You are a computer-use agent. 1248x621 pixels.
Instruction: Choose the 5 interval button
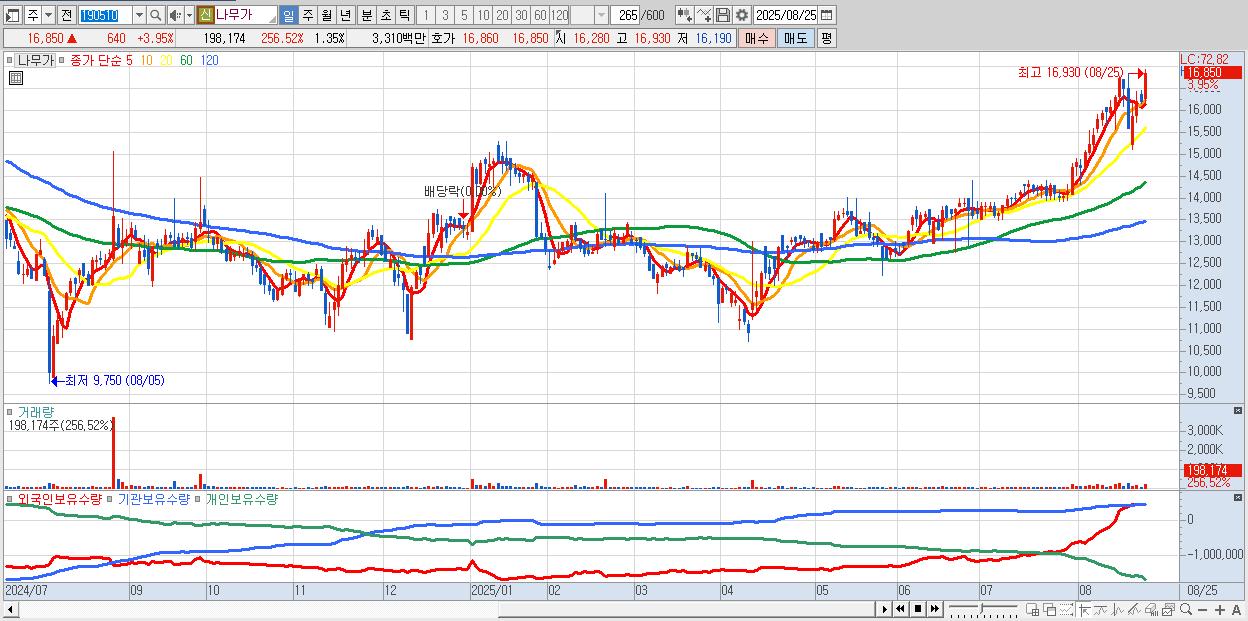coord(464,15)
